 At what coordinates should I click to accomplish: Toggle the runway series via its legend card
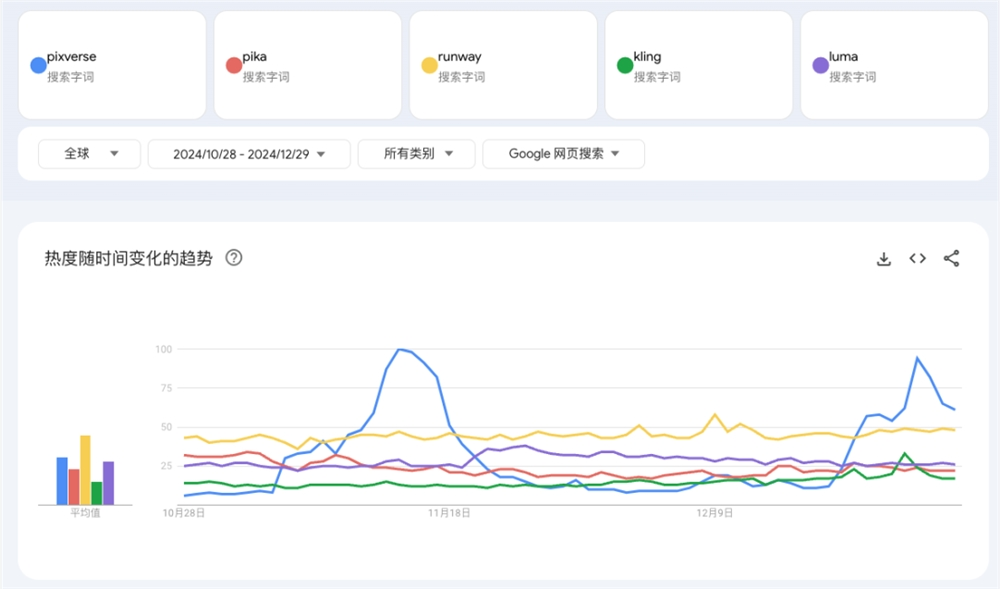[x=502, y=63]
